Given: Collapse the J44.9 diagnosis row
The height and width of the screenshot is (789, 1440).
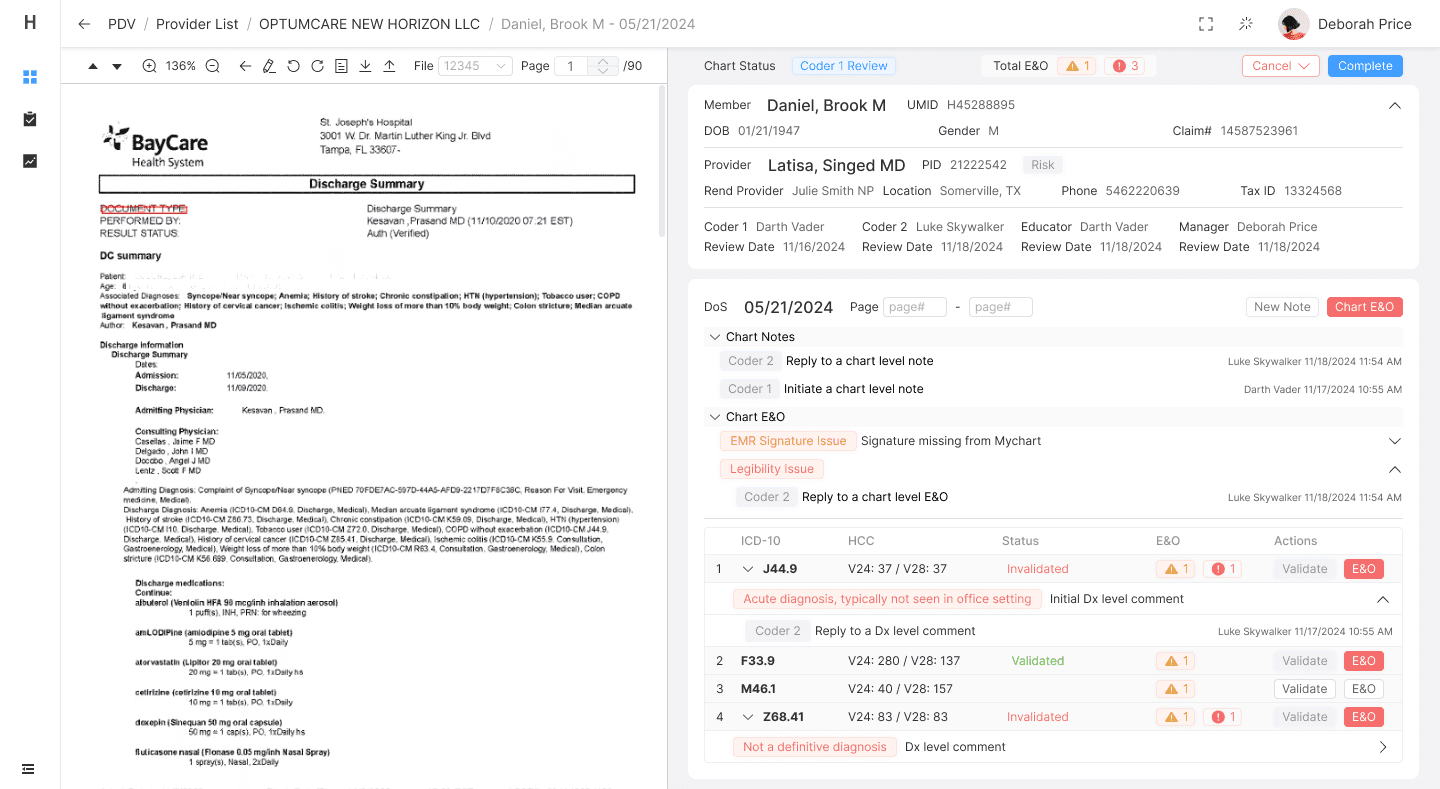Looking at the screenshot, I should [747, 569].
